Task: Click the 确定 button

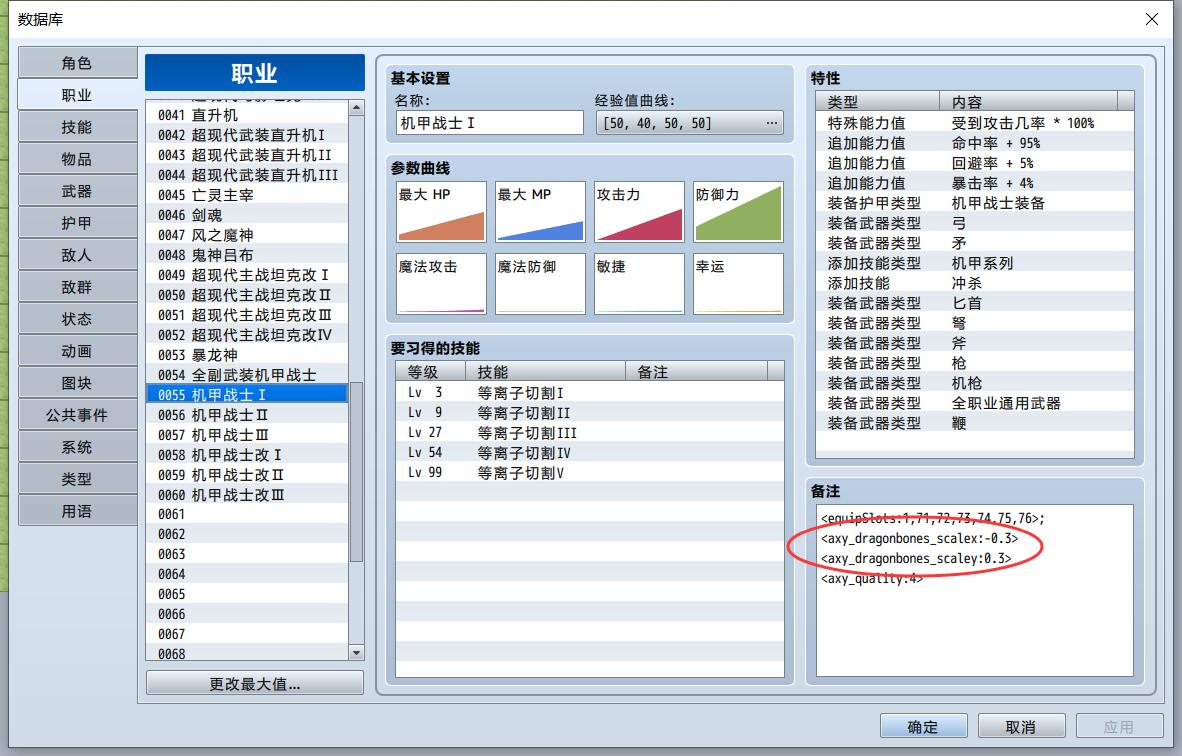Action: pyautogui.click(x=923, y=727)
